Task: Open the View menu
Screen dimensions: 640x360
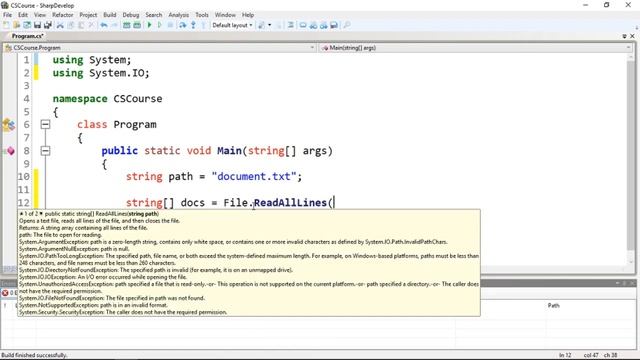Action: point(40,15)
